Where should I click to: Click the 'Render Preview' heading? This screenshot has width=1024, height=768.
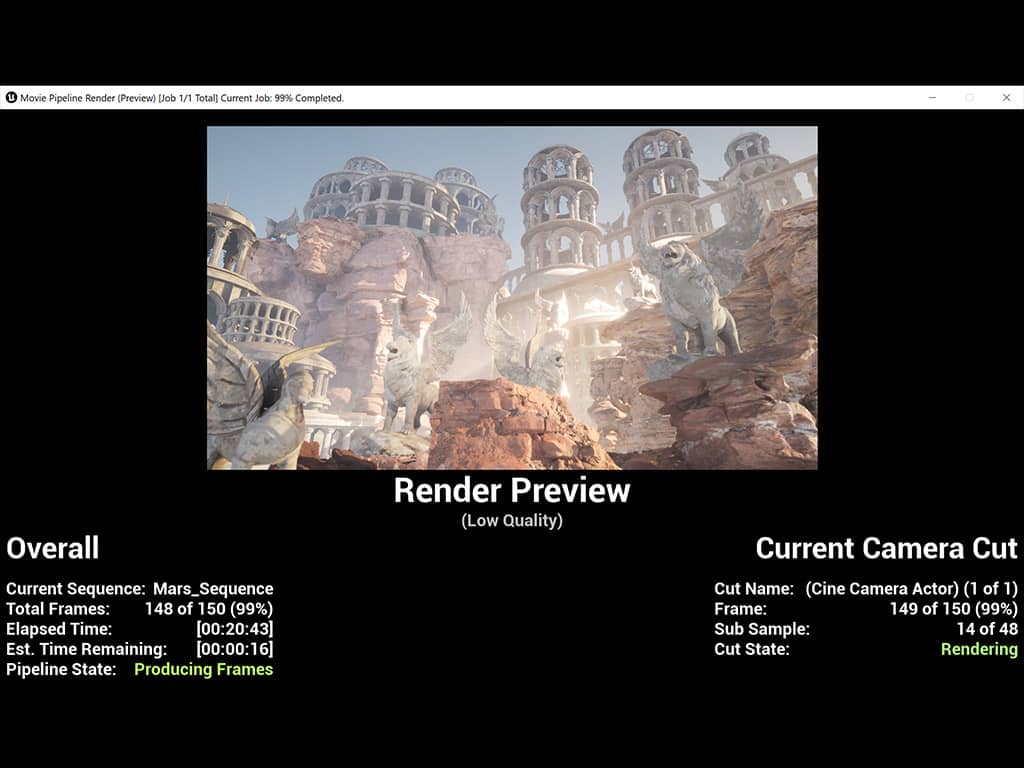click(512, 490)
